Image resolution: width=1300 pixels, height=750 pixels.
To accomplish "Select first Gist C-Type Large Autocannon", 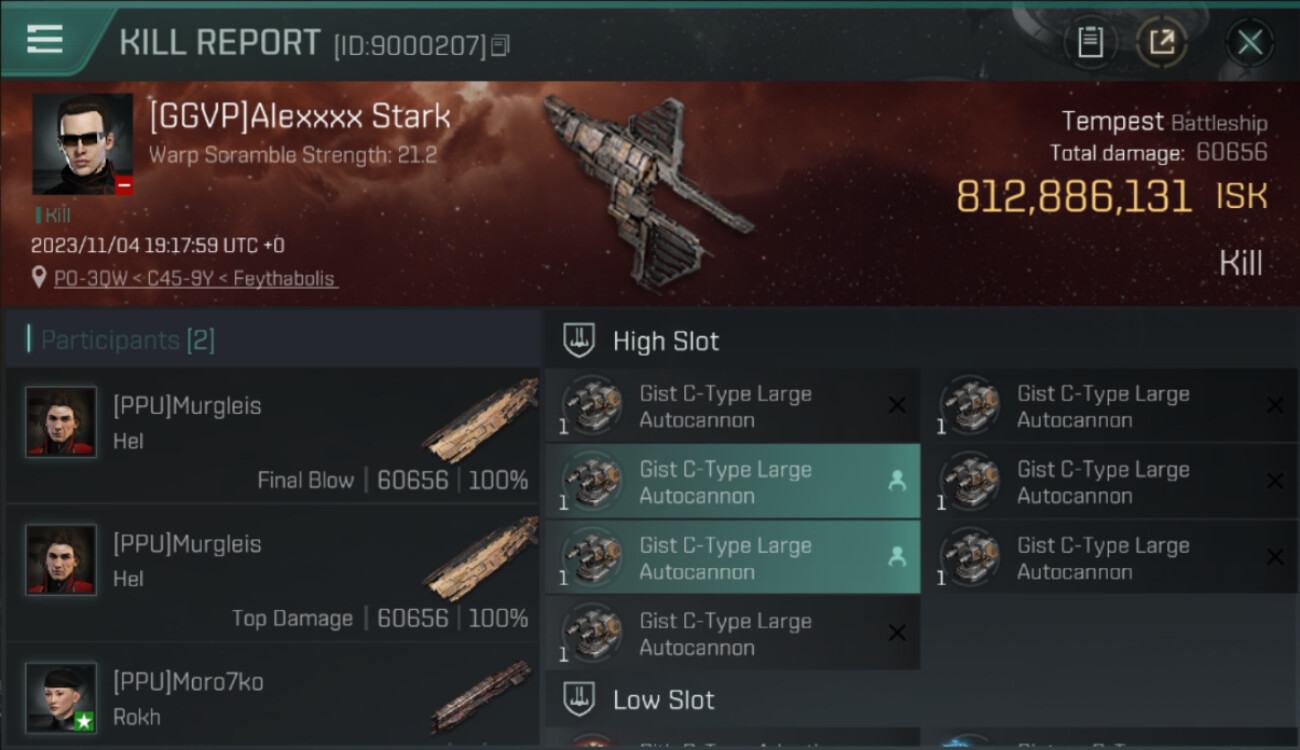I will tap(732, 406).
